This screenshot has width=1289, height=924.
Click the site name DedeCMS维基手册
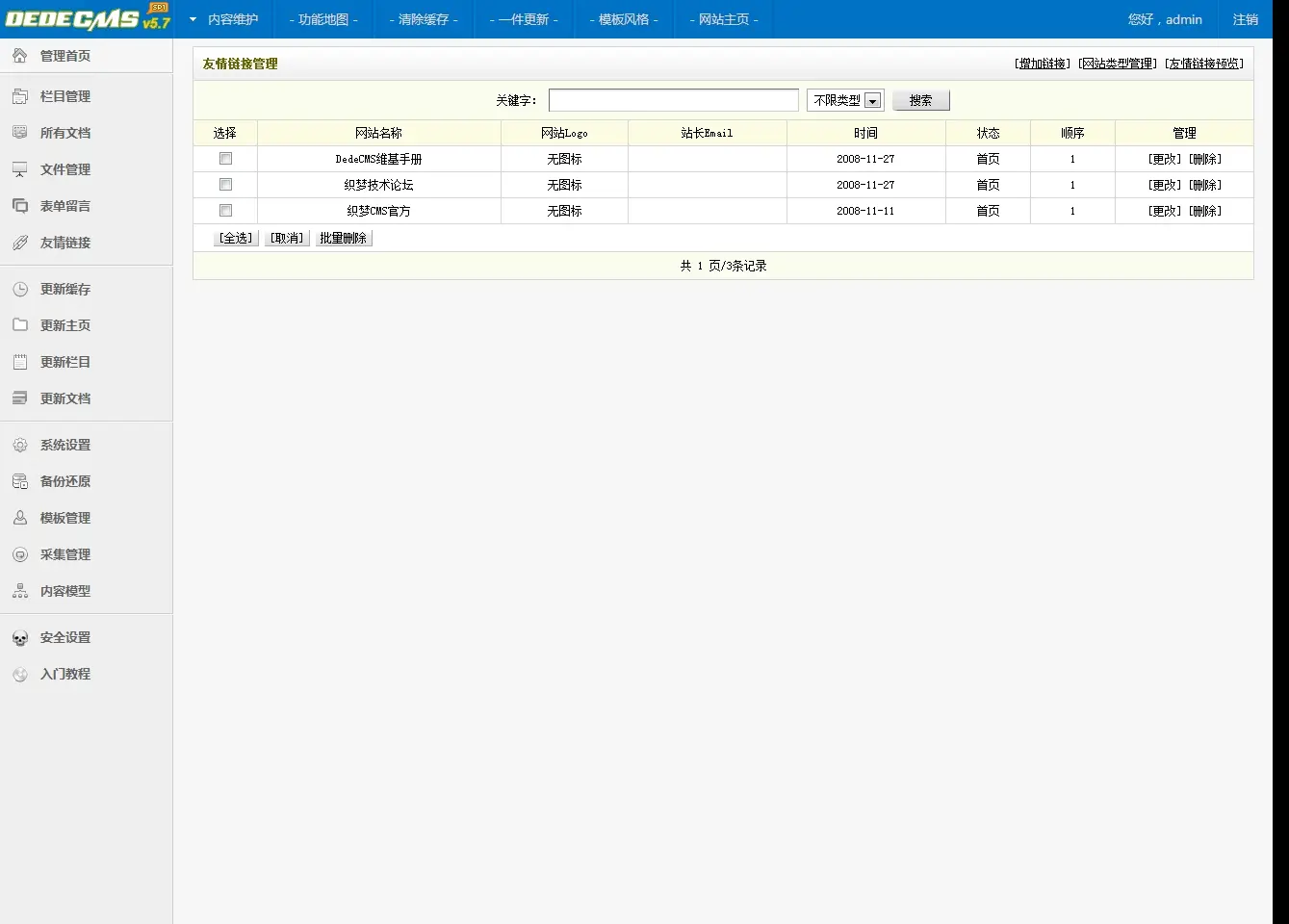(x=379, y=159)
